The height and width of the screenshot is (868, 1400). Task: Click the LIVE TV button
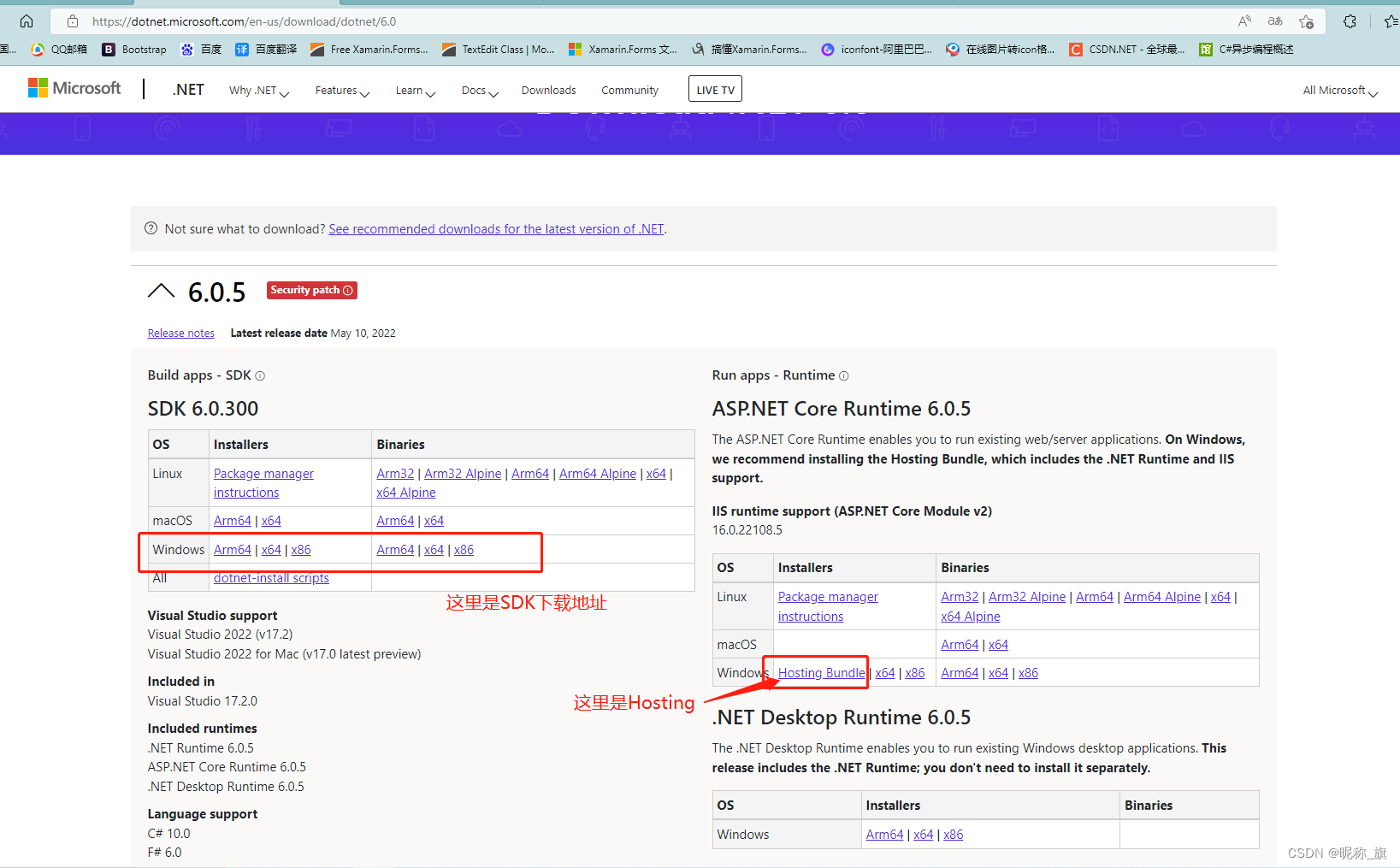tap(715, 89)
